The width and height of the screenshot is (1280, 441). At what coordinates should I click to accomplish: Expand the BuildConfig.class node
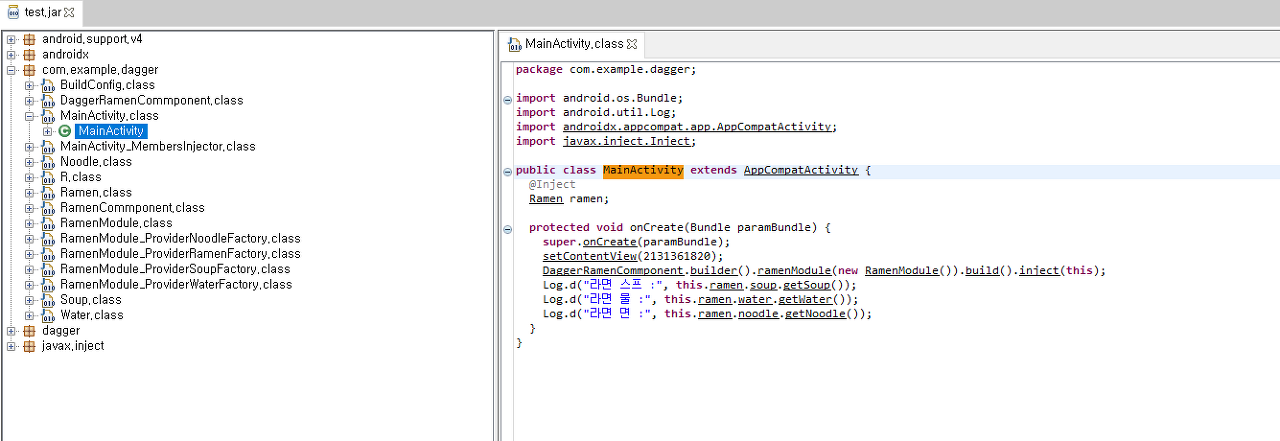pos(29,85)
